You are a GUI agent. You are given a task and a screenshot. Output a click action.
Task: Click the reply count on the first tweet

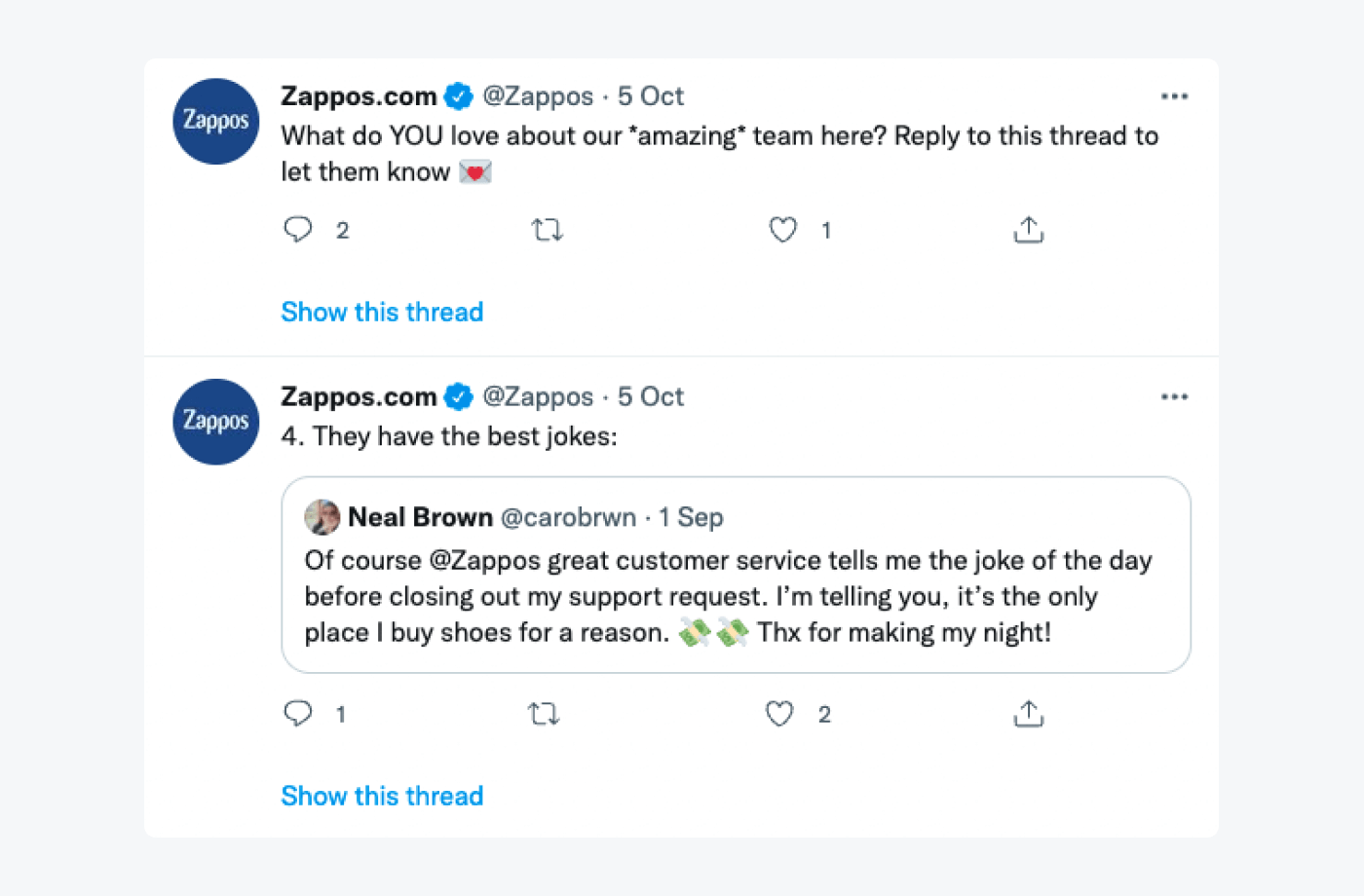[343, 230]
